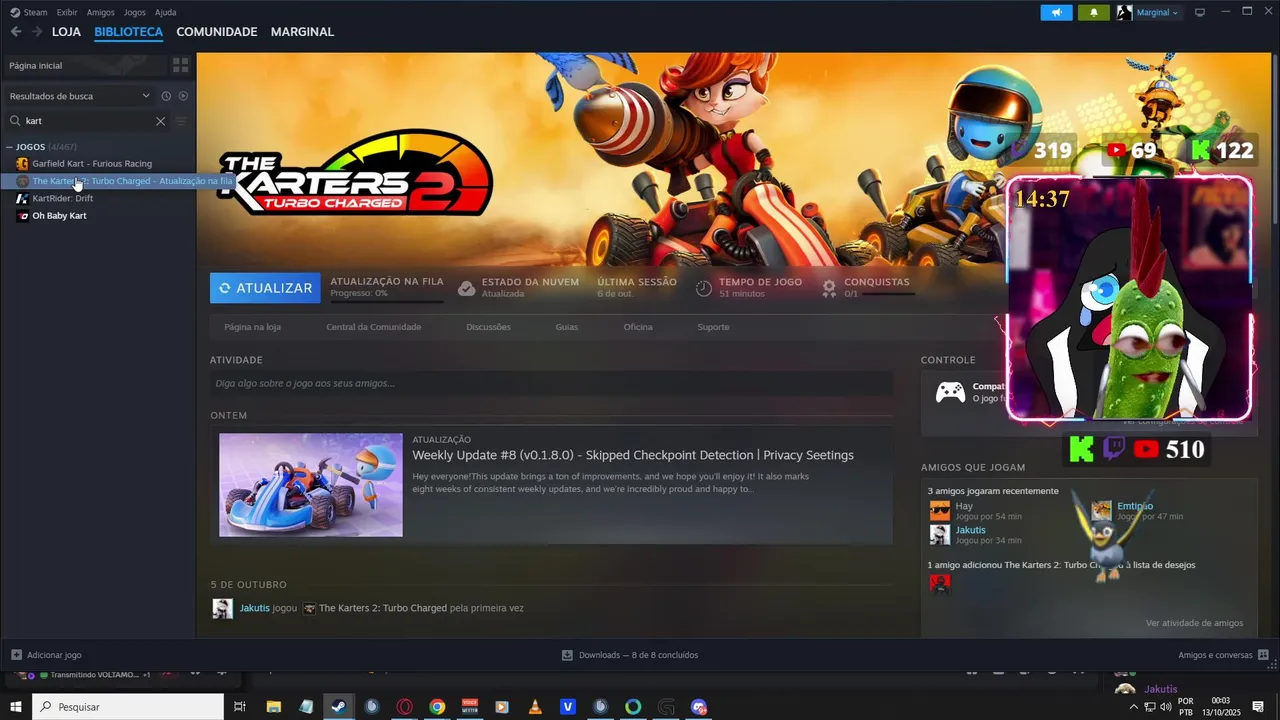Screen dimensions: 1280x720
Task: Open the Oficina tab
Action: (x=638, y=327)
